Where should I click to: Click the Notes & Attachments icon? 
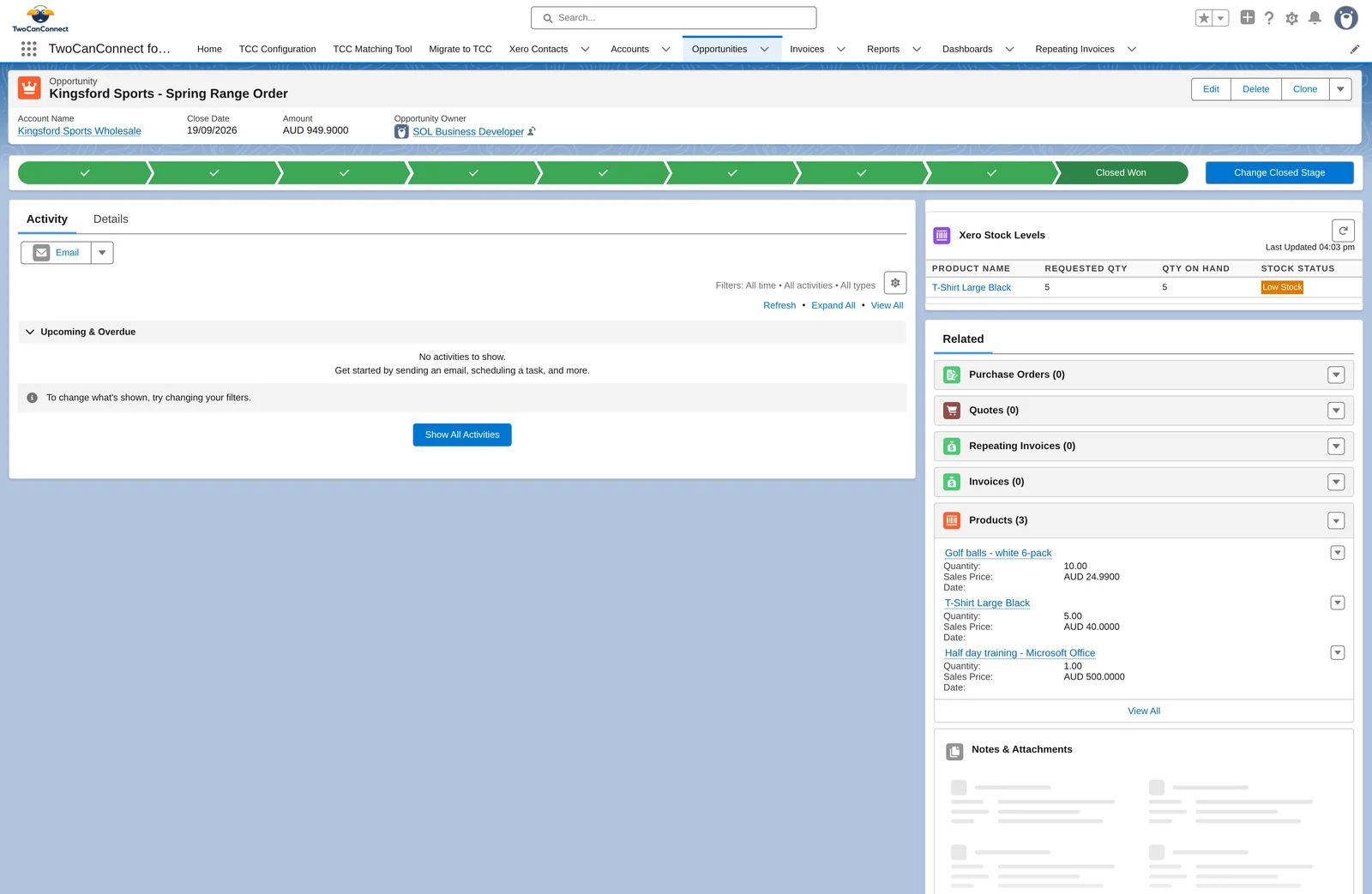(x=954, y=752)
